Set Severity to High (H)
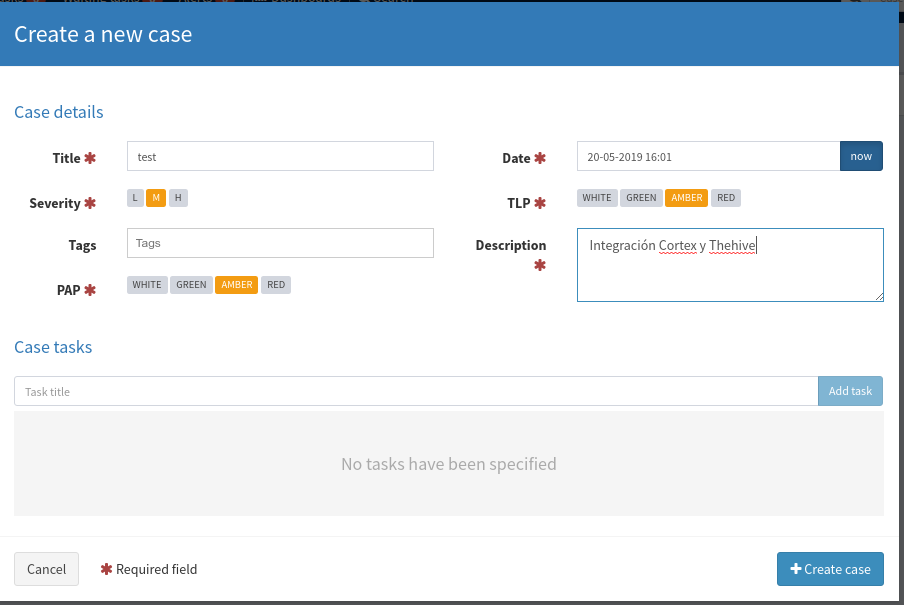Image resolution: width=904 pixels, height=605 pixels. [x=178, y=197]
